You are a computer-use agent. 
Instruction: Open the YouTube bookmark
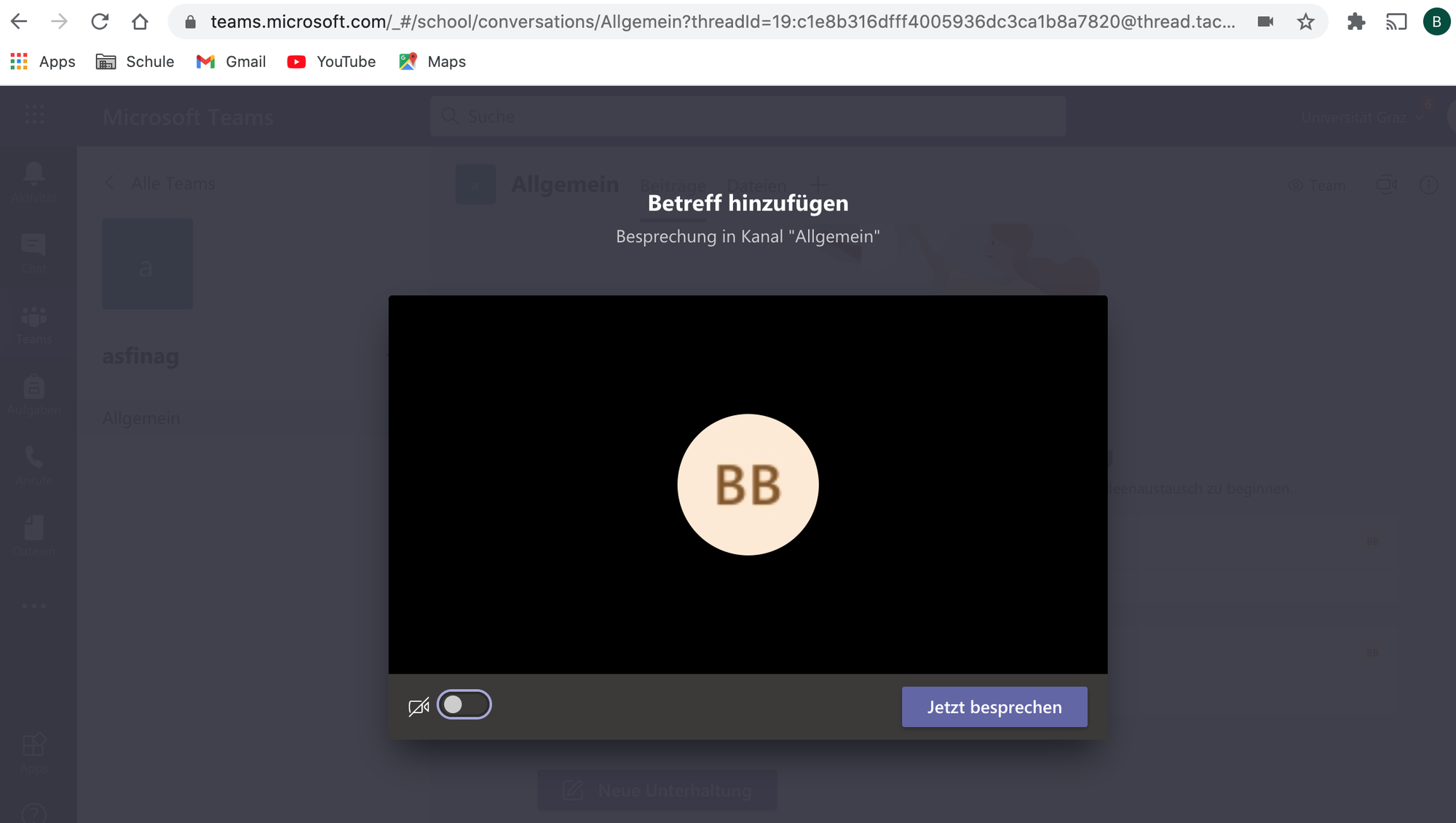(332, 62)
